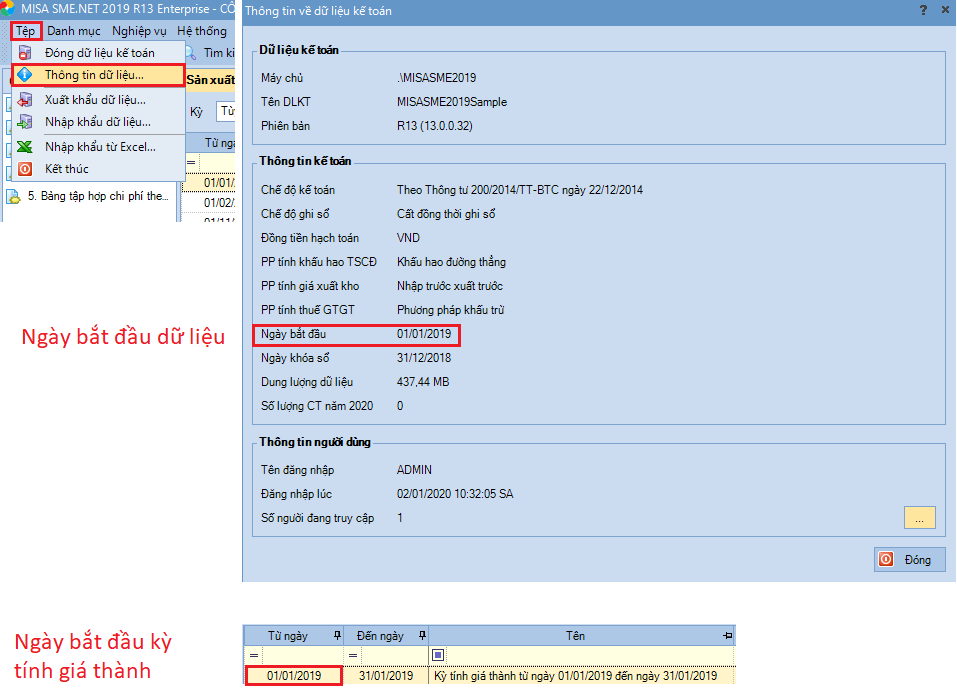Open the Hệ thống menu

coord(202,31)
